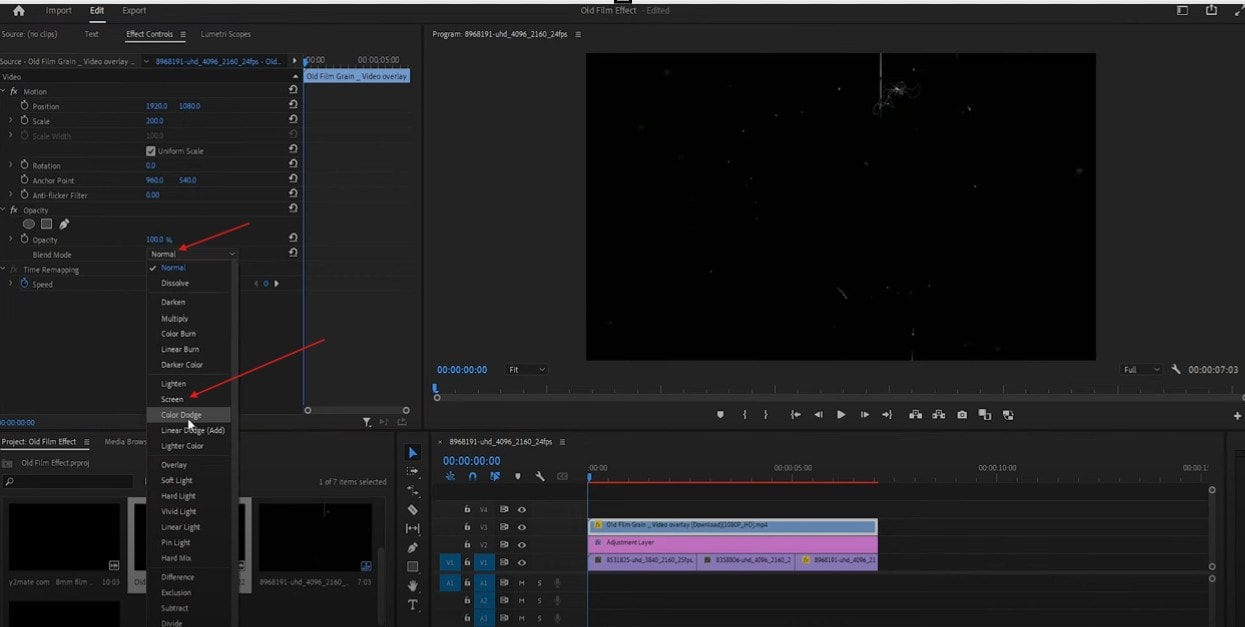Select the Razor tool in the toolbar
1245x627 pixels.
(413, 509)
